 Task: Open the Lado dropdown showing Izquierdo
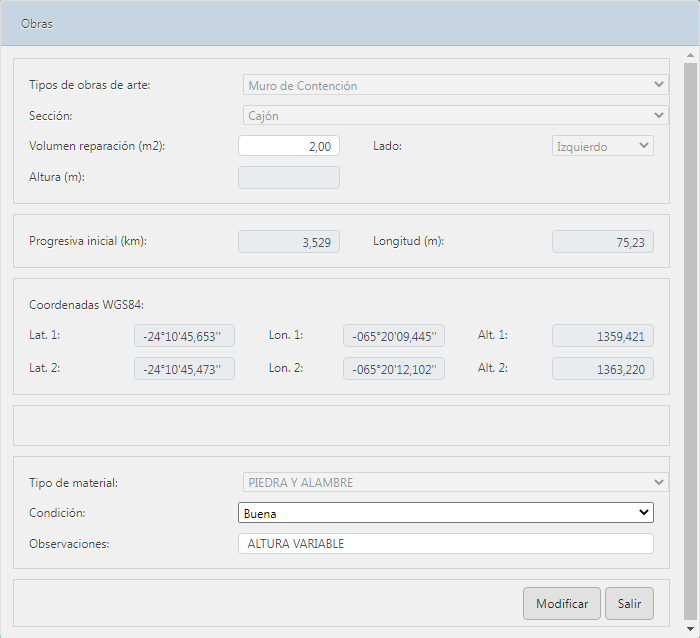[603, 146]
